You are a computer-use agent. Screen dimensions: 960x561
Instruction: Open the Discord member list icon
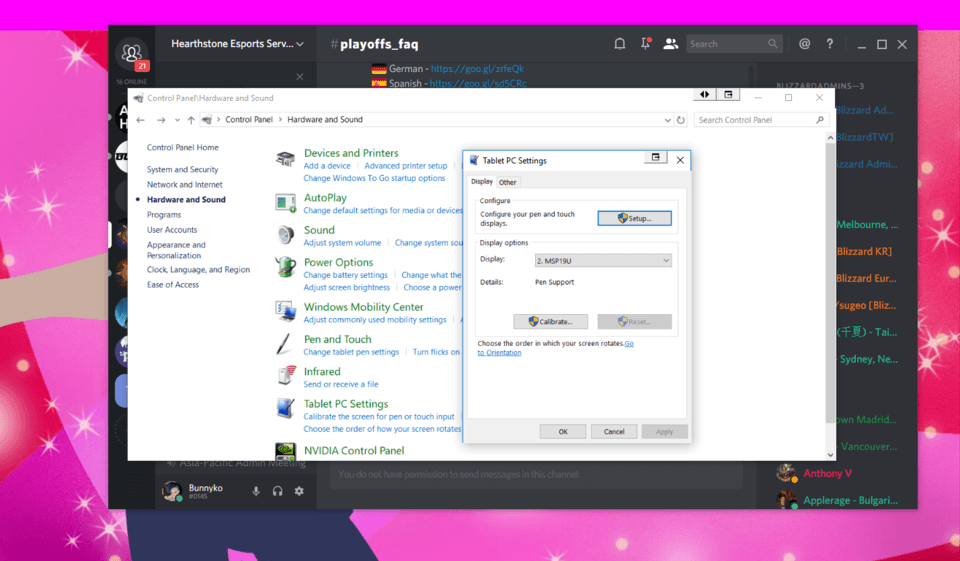coord(670,44)
